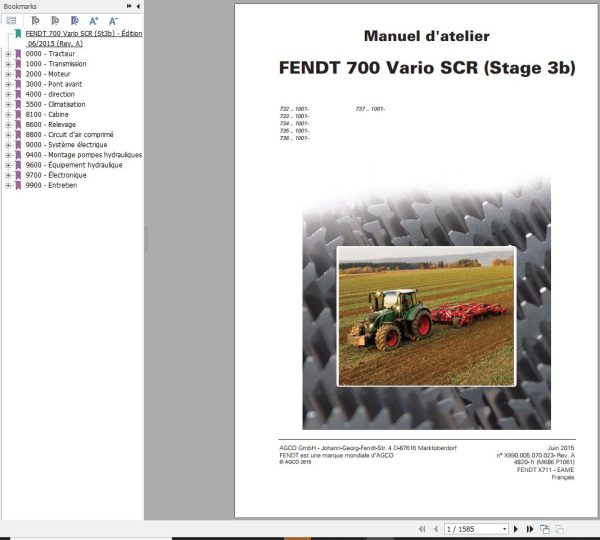The image size is (600, 540).
Task: Expand the 9000 - Système électrique bookmark
Action: click(x=8, y=145)
